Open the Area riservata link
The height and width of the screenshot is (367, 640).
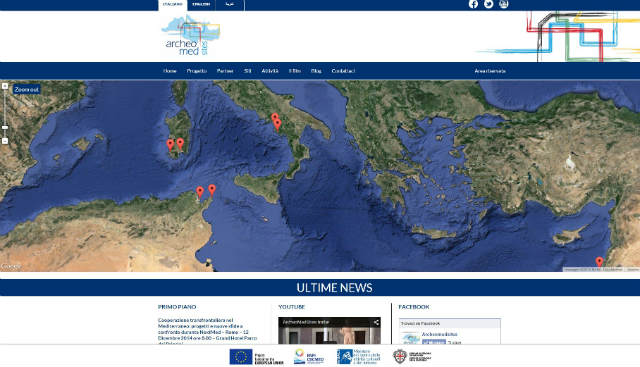coord(490,71)
